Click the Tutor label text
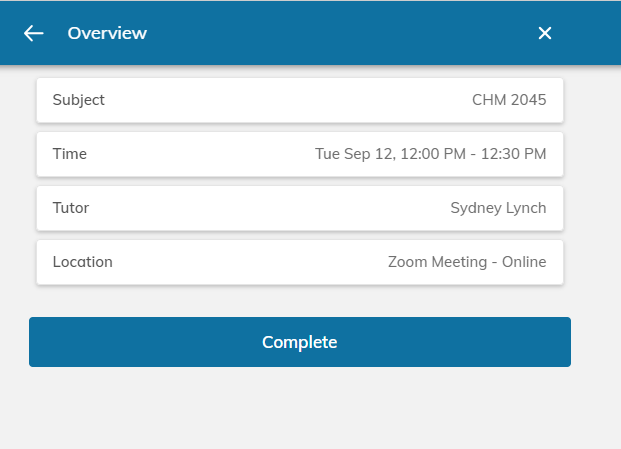Viewport: 621px width, 449px height. pyautogui.click(x=71, y=208)
